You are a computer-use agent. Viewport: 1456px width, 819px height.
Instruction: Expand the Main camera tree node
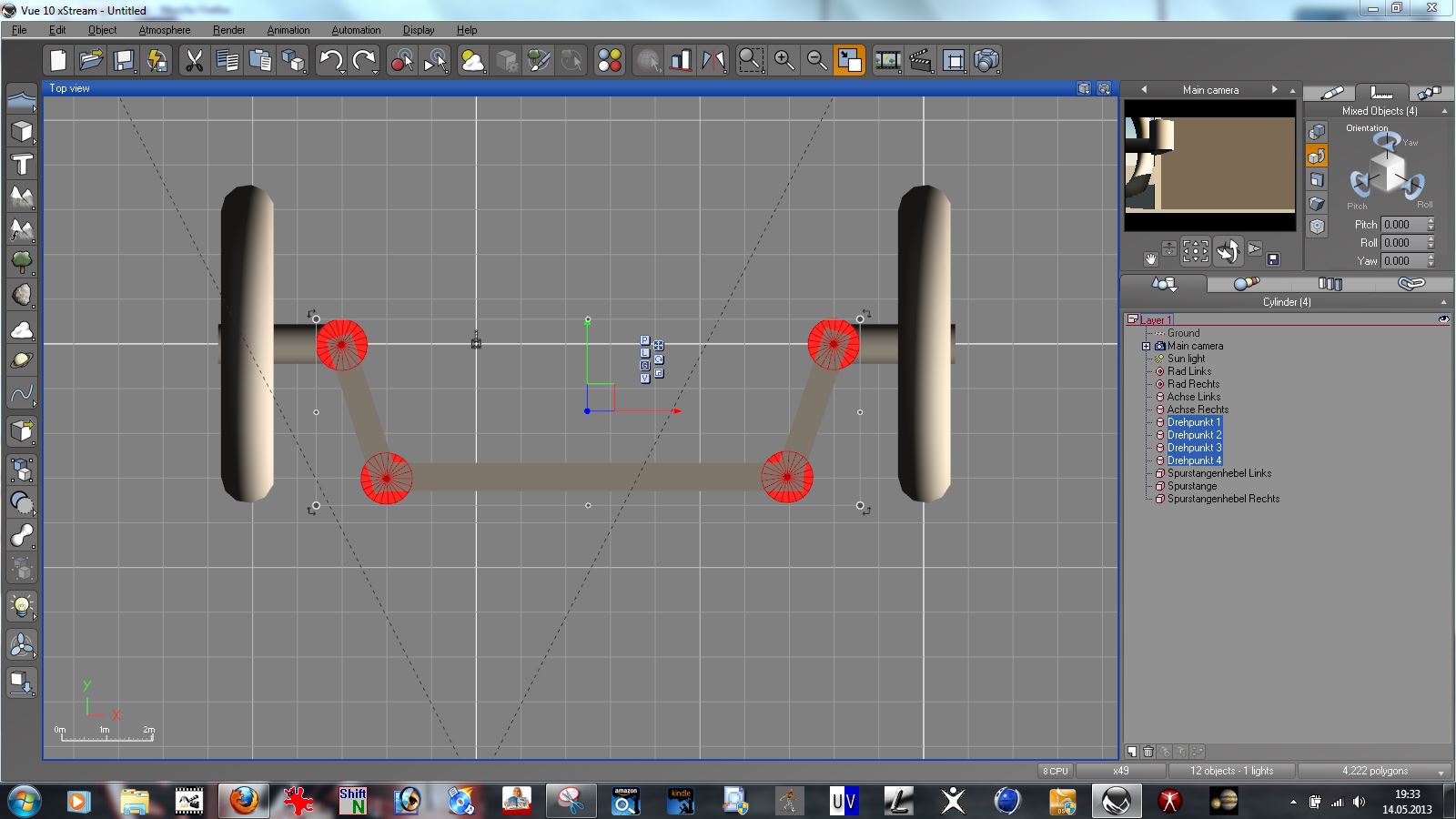coord(1147,346)
